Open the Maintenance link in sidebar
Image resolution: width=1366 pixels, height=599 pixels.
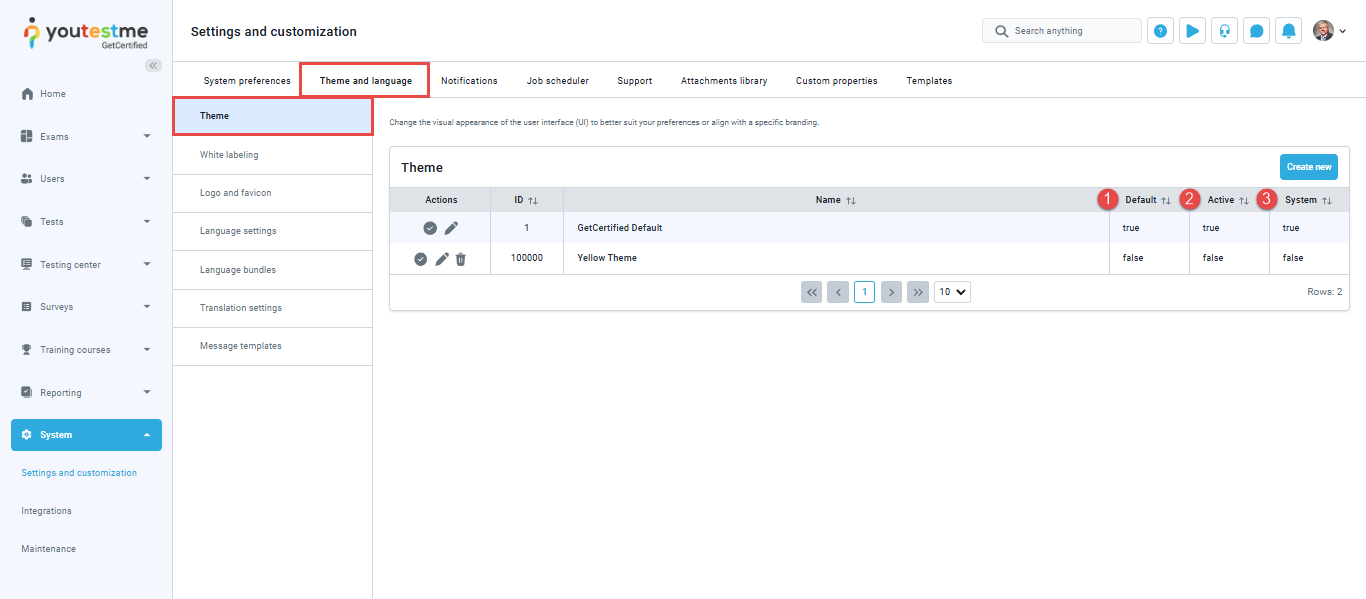(48, 549)
